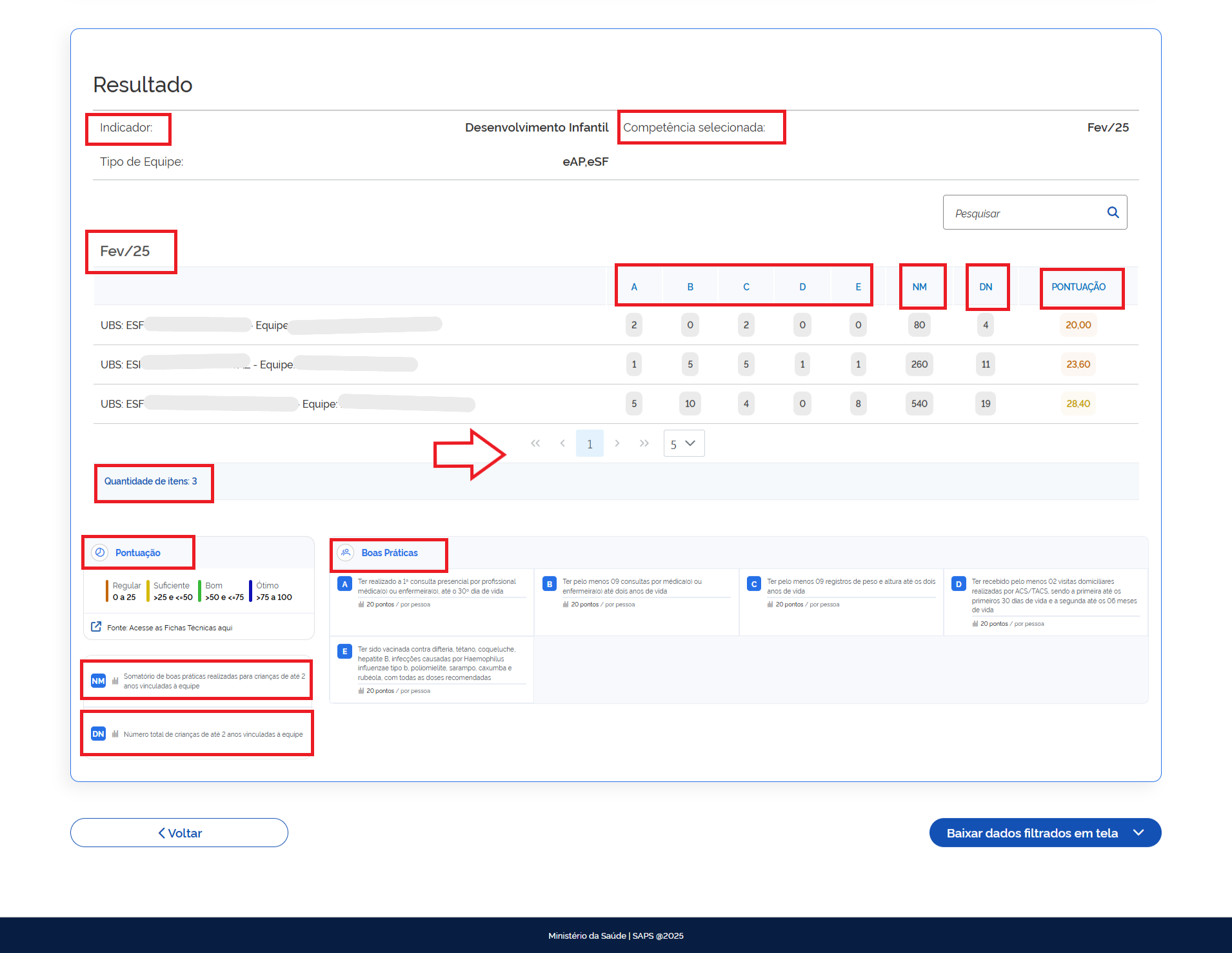This screenshot has width=1232, height=953.
Task: Sort table by NM column header
Action: click(x=919, y=287)
